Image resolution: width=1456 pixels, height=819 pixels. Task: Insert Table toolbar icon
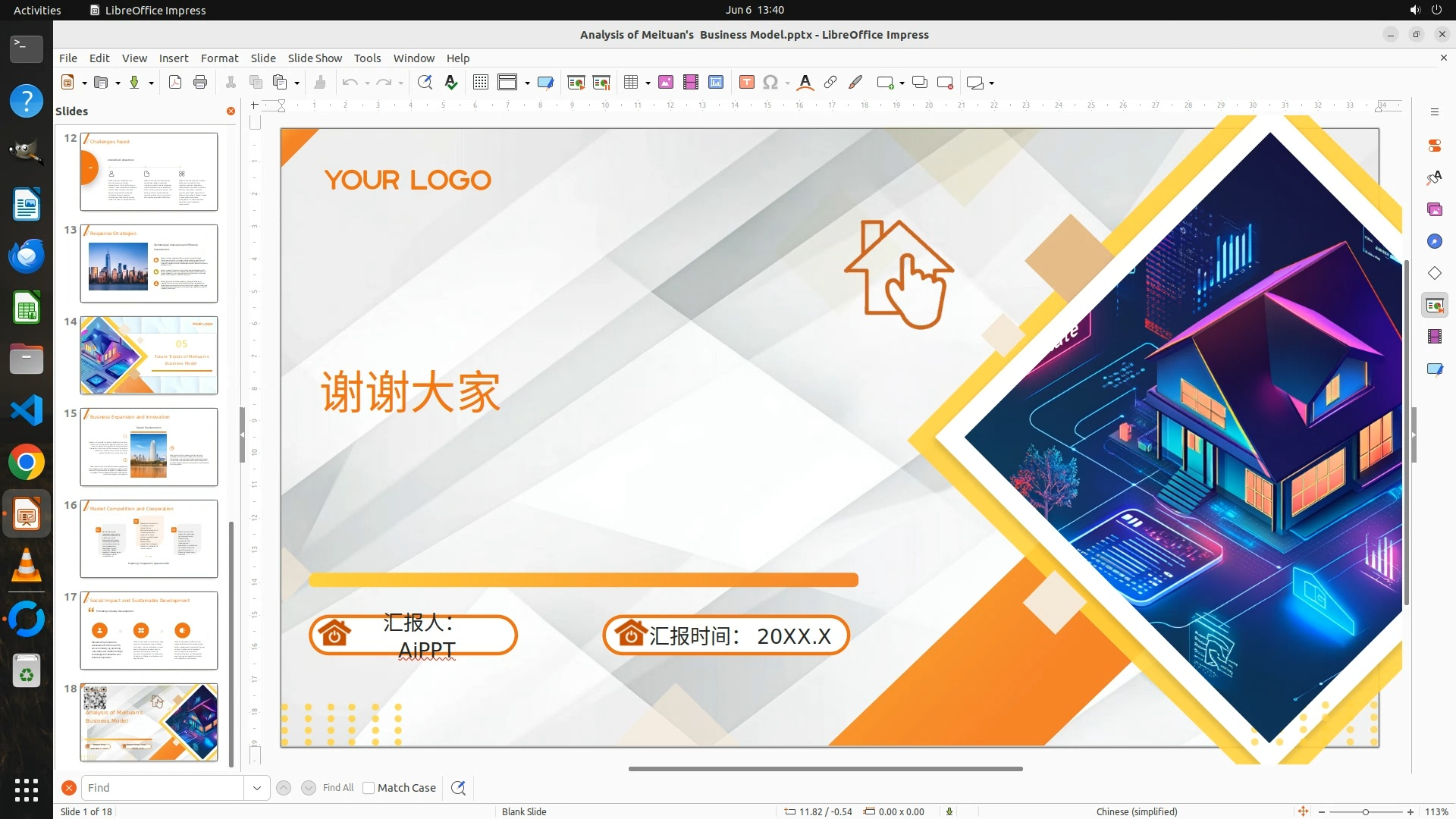pyautogui.click(x=631, y=83)
